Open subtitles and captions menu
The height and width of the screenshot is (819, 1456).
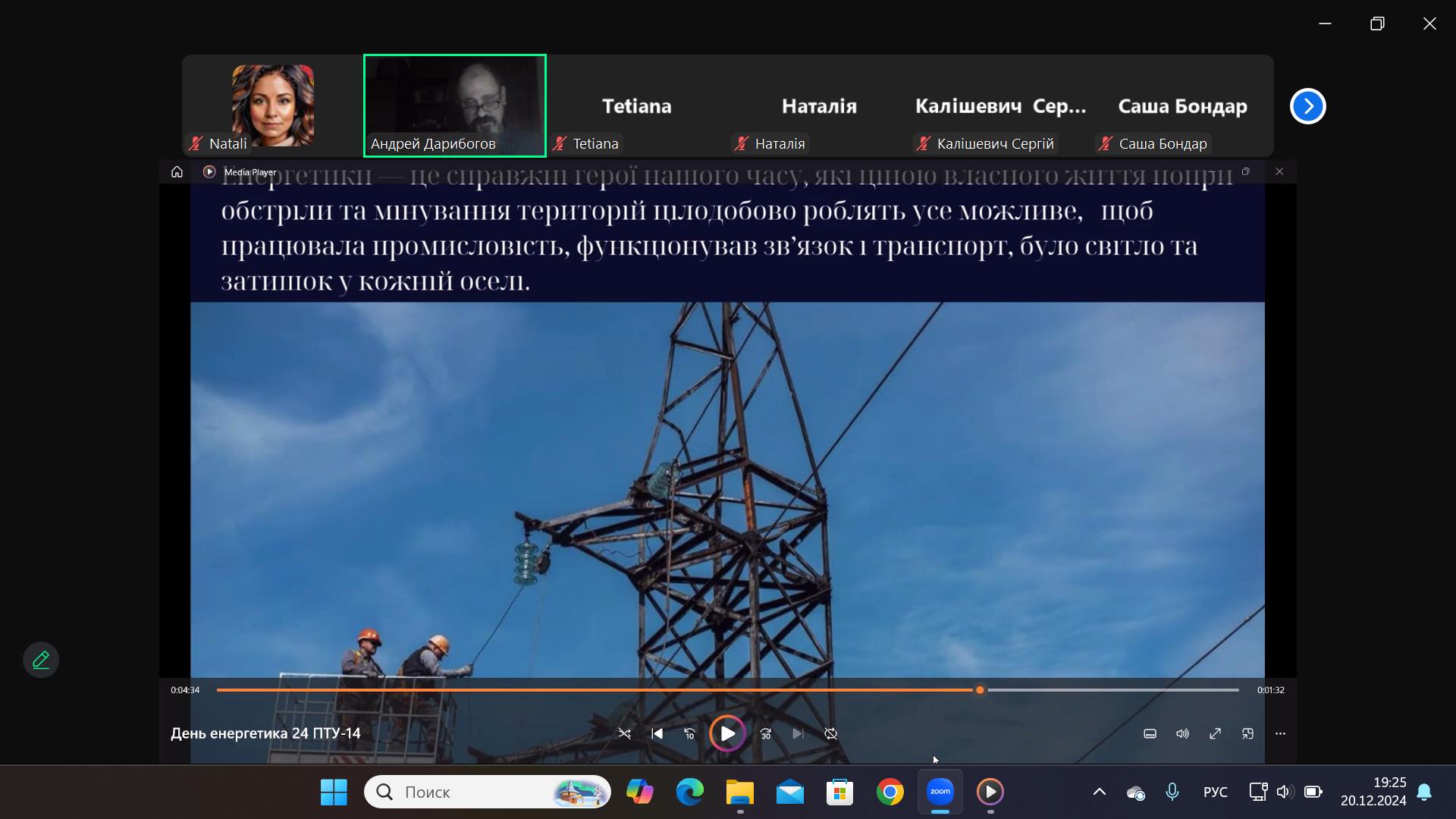point(1150,733)
